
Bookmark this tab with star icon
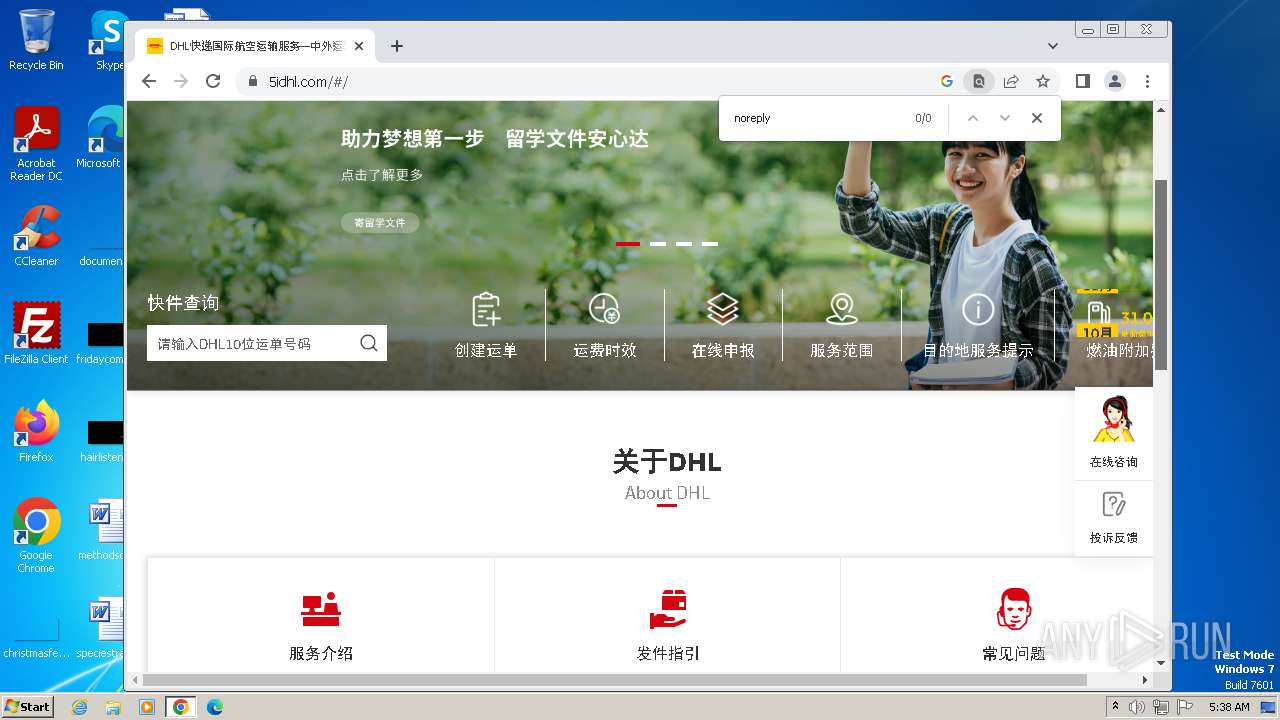pyautogui.click(x=1043, y=81)
